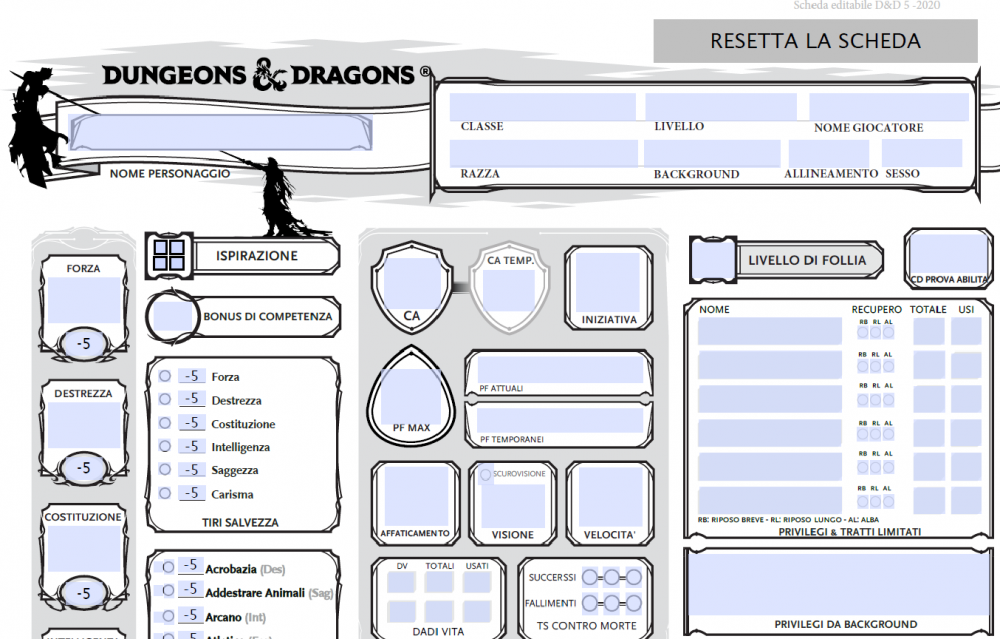Click the first row Usi field
1000x639 pixels.
966,332
